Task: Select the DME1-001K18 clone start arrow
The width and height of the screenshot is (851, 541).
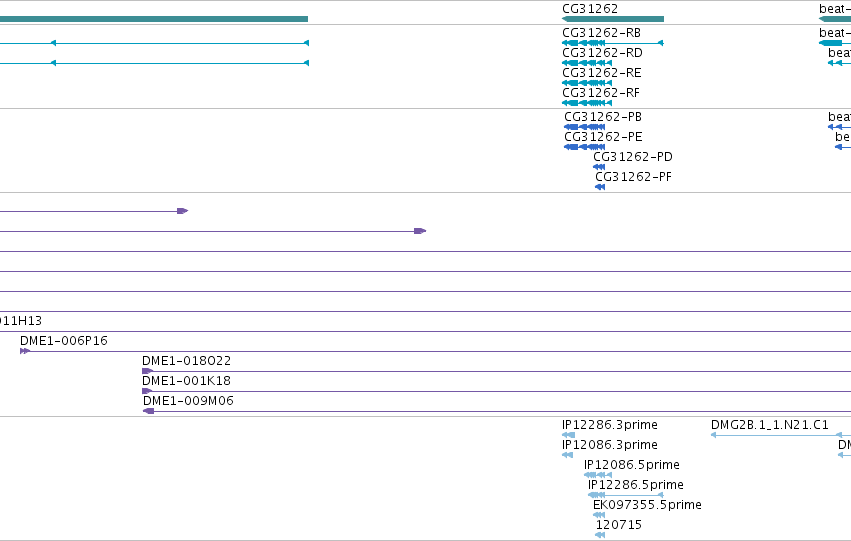Action: (x=147, y=391)
